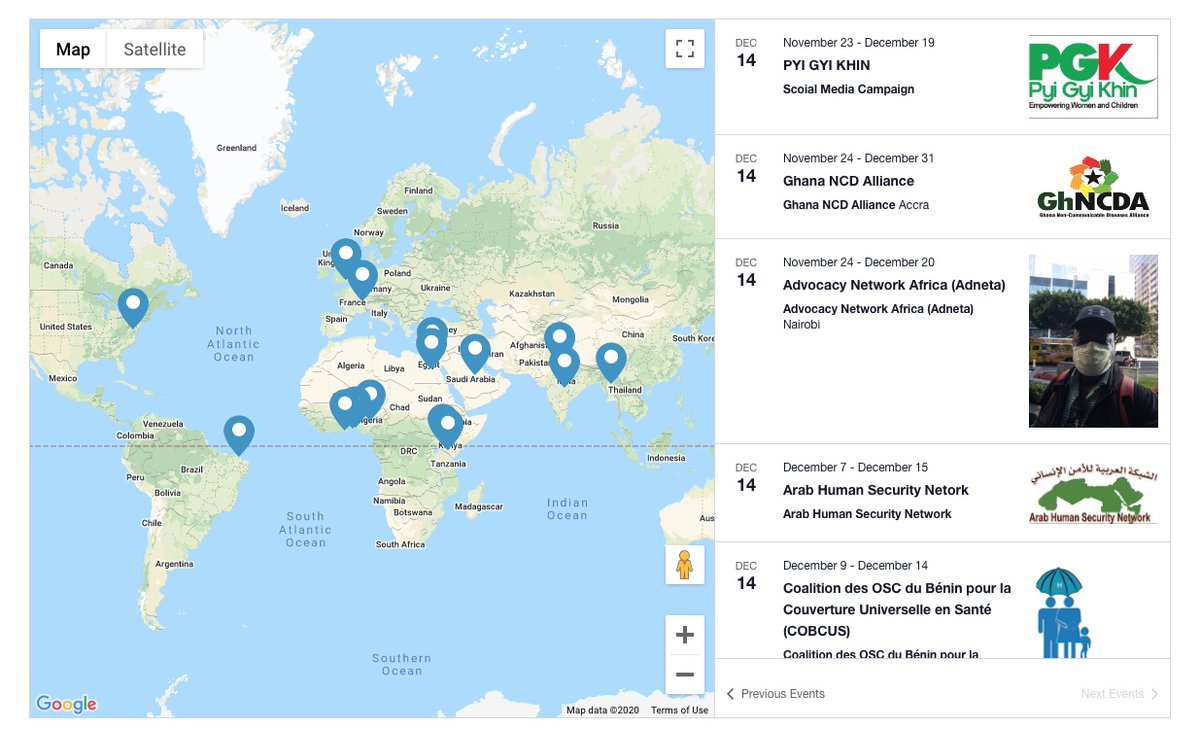Click 'December 9 - December 14' date range
Viewport: 1200px width, 729px height.
point(855,565)
